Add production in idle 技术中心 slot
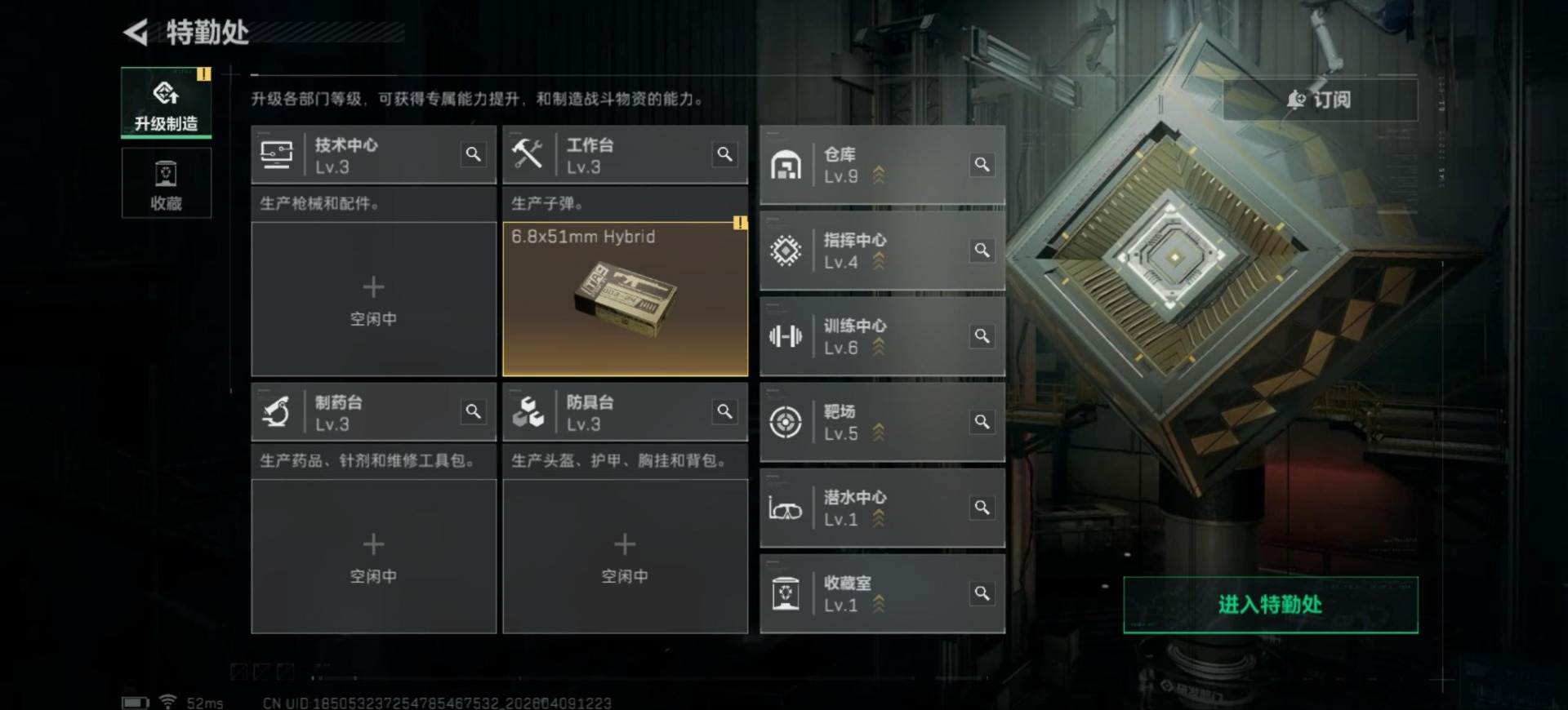The image size is (1568, 710). (374, 300)
